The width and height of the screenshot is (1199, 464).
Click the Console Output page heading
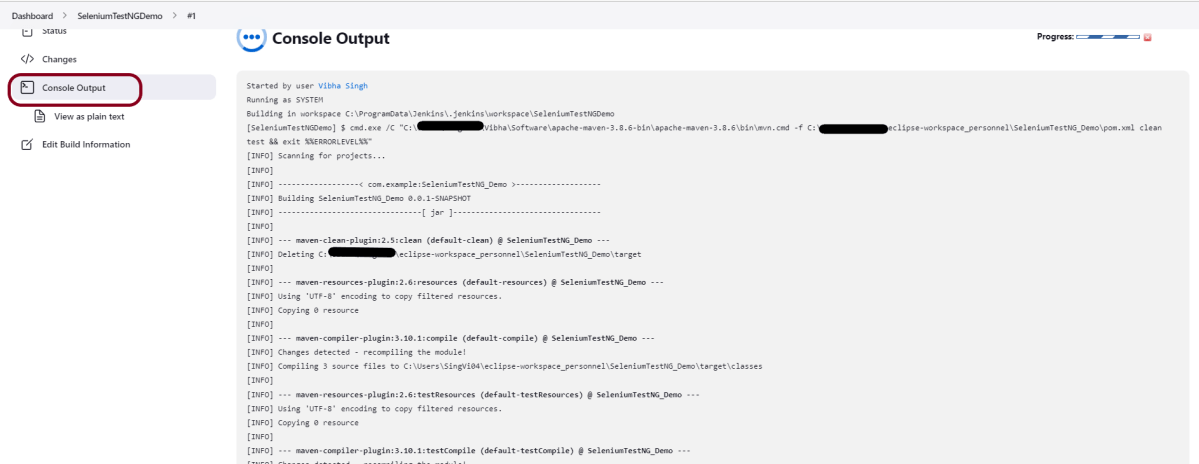tap(331, 39)
